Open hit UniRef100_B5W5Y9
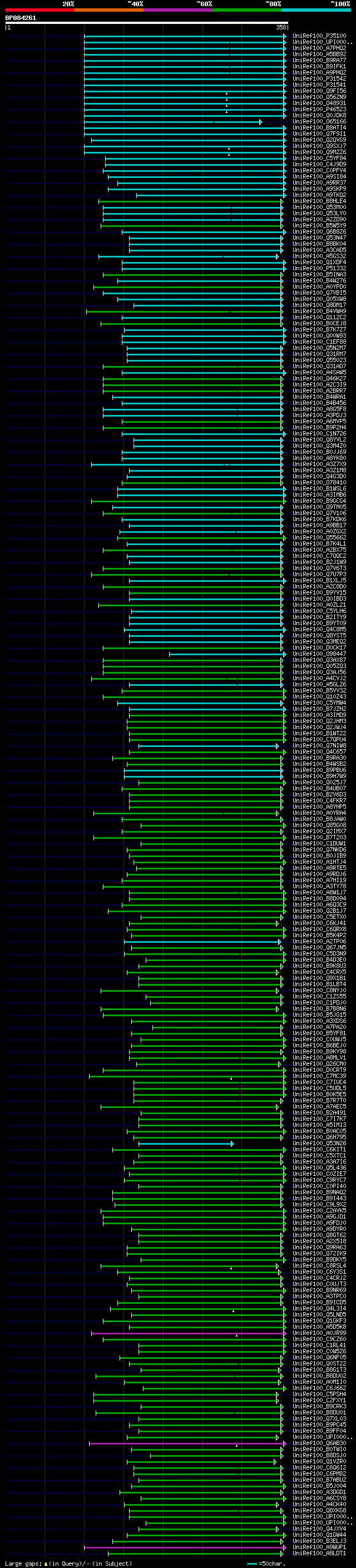The height and width of the screenshot is (1568, 356). click(x=319, y=226)
